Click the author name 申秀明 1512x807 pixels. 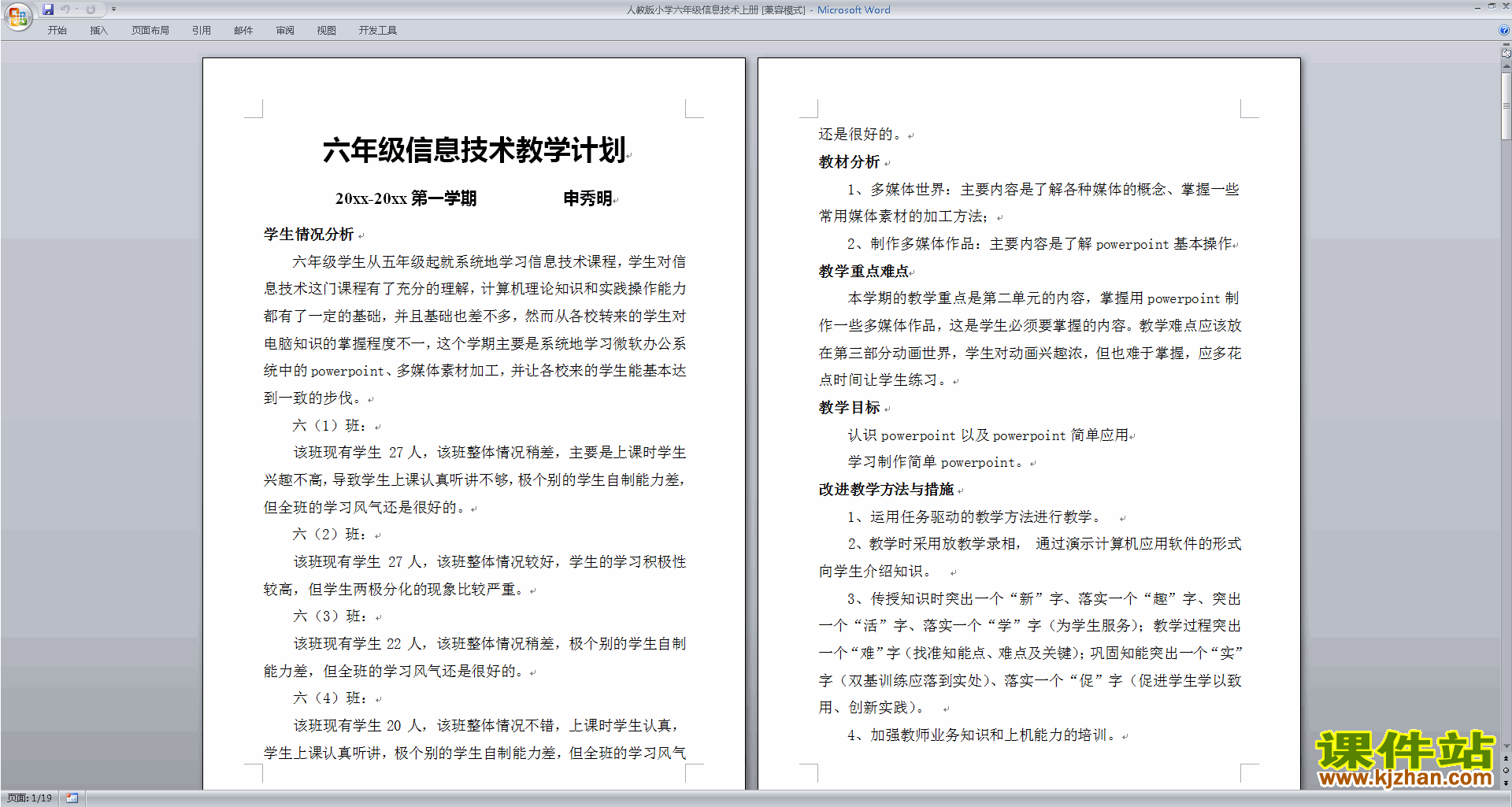point(587,198)
